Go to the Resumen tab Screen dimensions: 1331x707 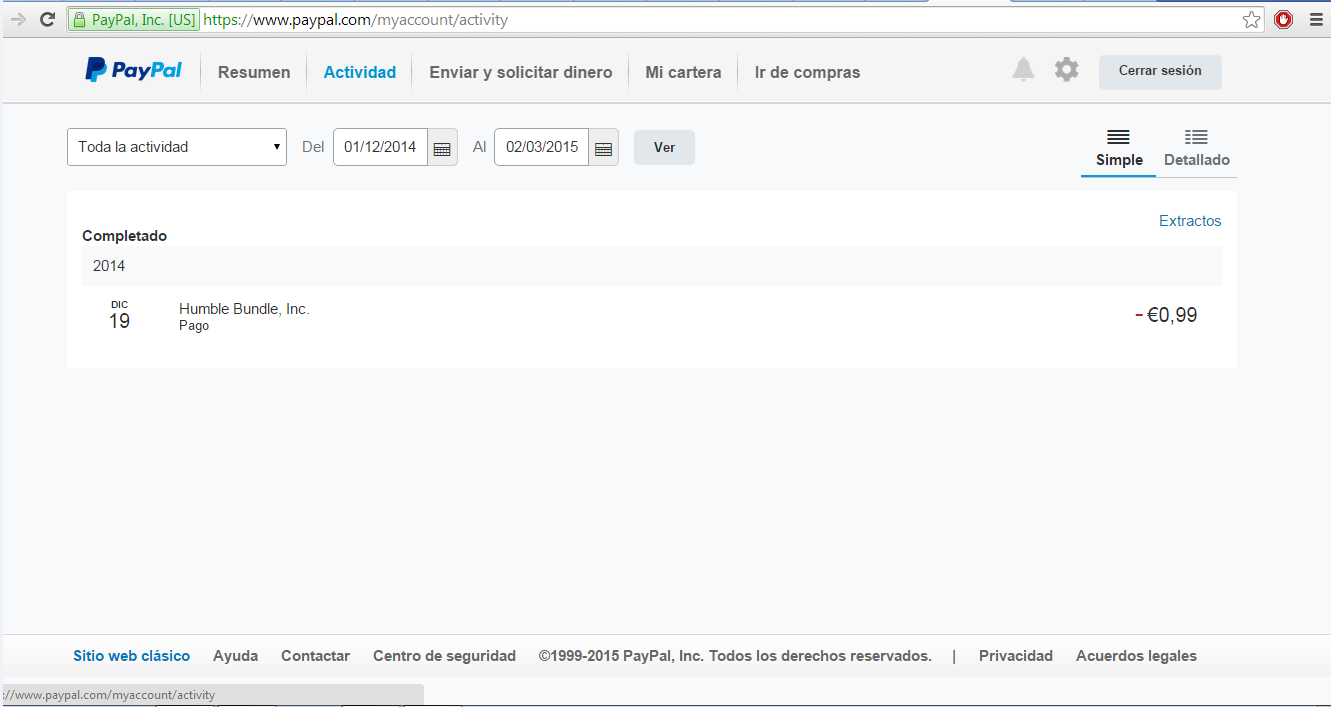(x=254, y=72)
